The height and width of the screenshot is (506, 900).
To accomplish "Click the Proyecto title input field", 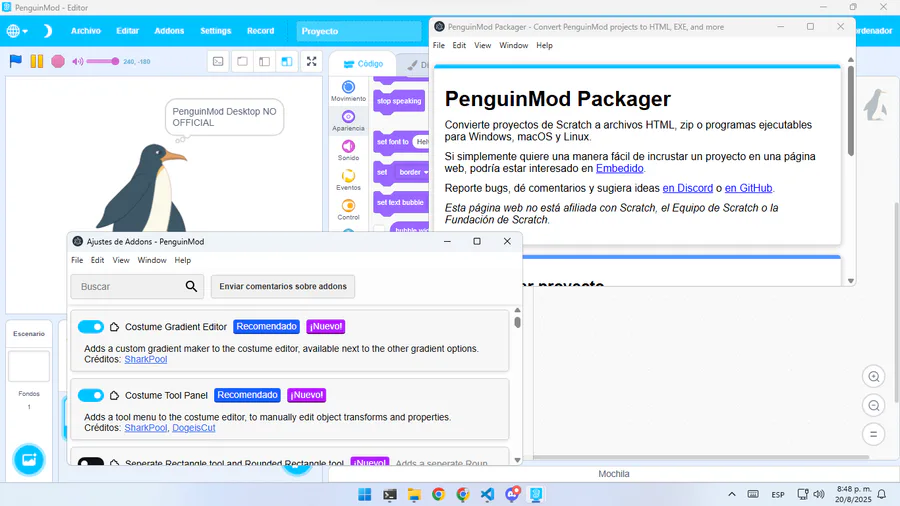I will point(359,31).
